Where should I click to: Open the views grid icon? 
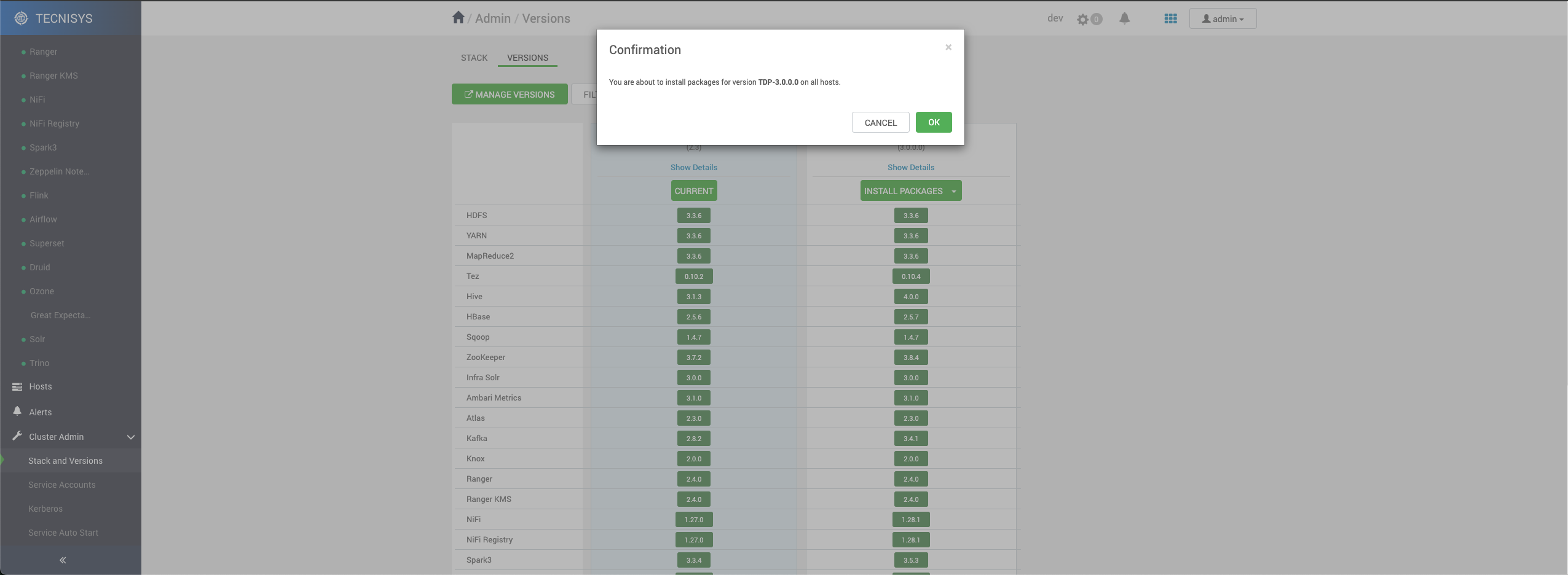[x=1170, y=19]
